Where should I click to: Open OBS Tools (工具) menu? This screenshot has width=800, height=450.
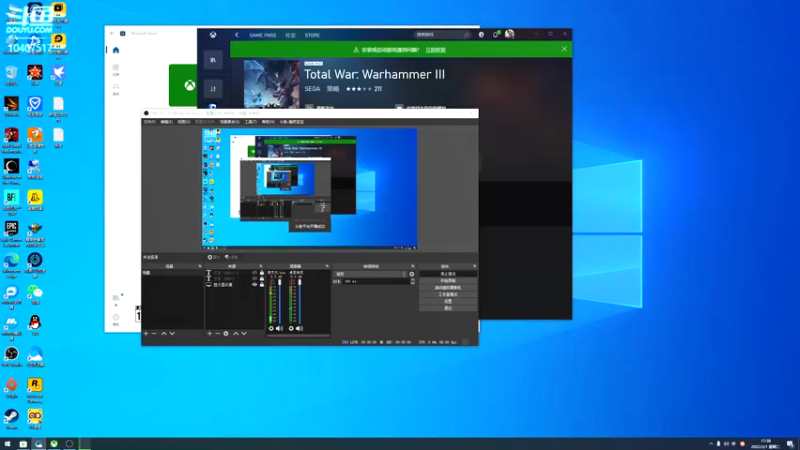point(251,122)
